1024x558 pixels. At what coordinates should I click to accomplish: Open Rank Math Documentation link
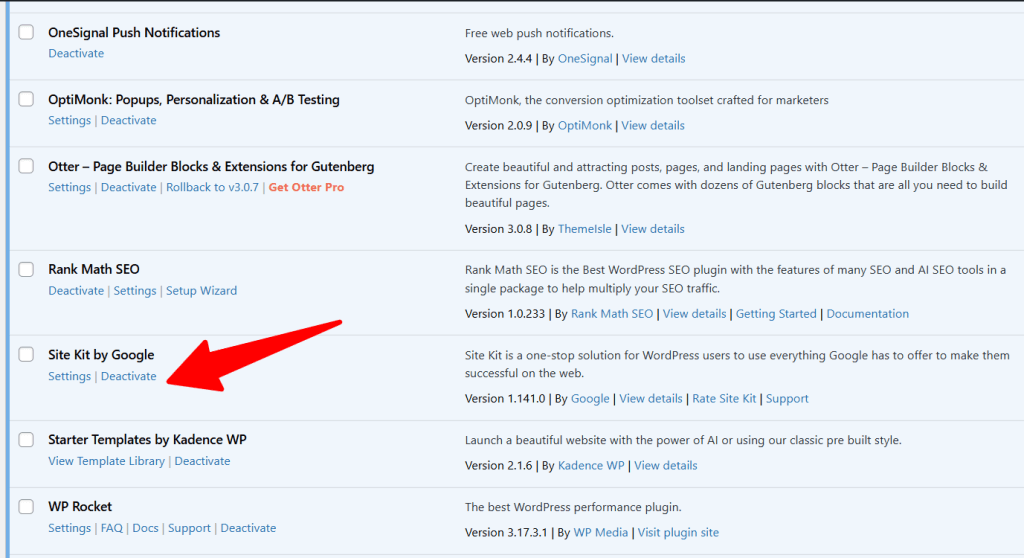867,314
